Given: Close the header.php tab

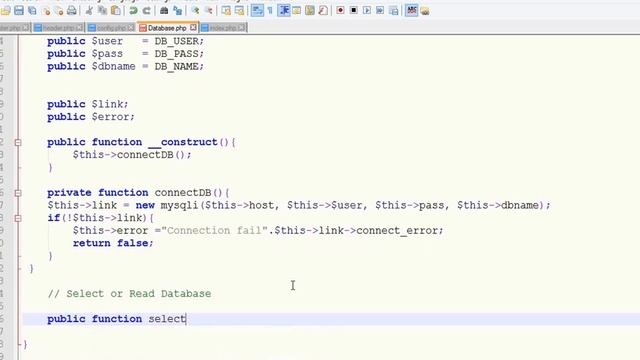Looking at the screenshot, I should coord(79,28).
